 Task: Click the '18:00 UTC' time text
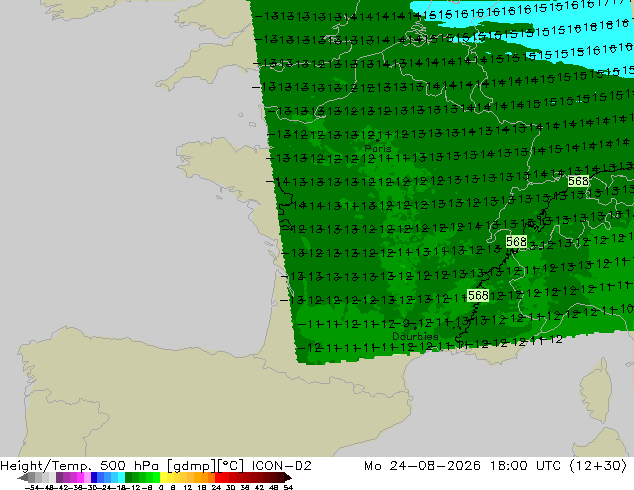pyautogui.click(x=525, y=466)
